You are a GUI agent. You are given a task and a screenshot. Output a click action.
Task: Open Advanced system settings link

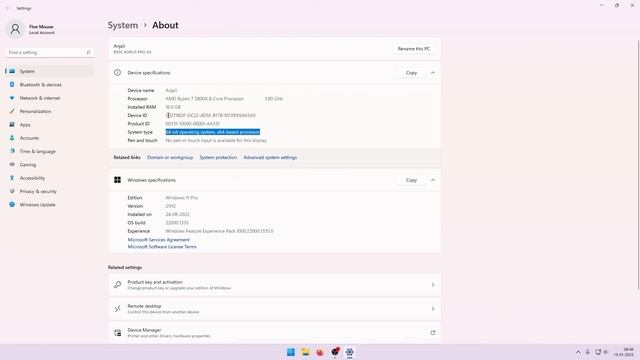[x=270, y=158]
